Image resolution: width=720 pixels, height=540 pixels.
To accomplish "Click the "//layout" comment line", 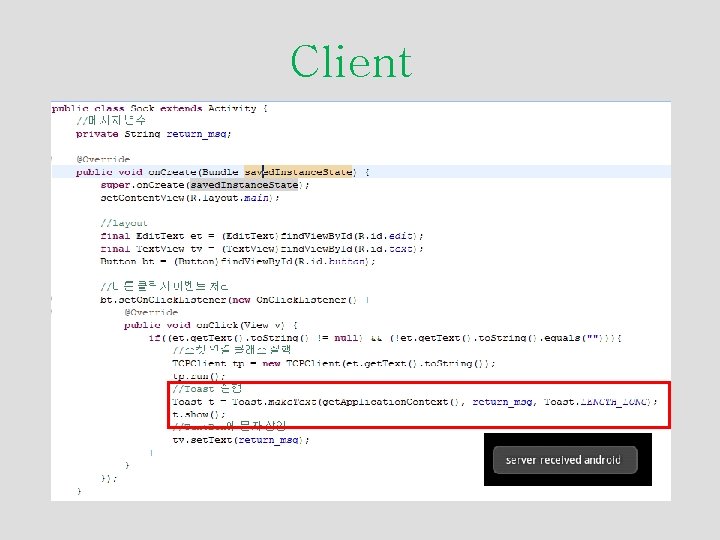I will click(124, 223).
